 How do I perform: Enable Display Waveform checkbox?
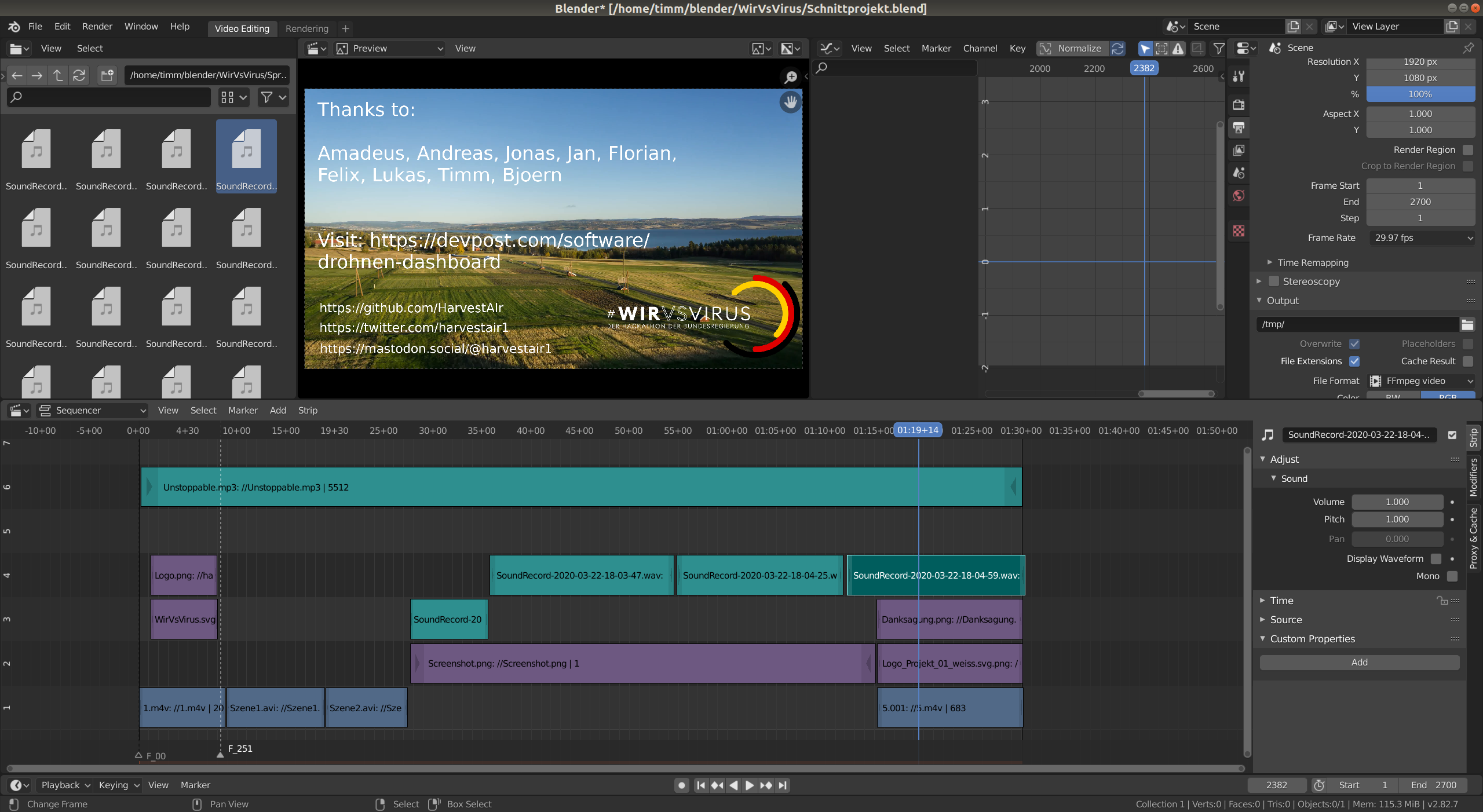click(1435, 559)
